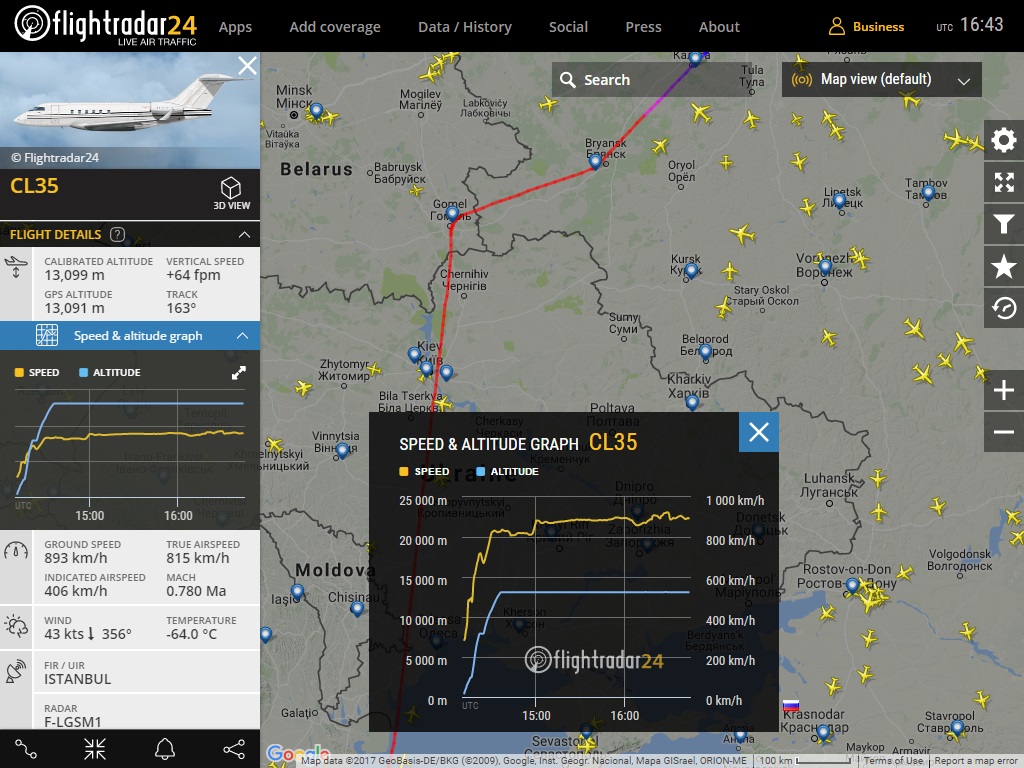Viewport: 1024px width, 768px height.
Task: Click the Business account link
Action: click(866, 27)
